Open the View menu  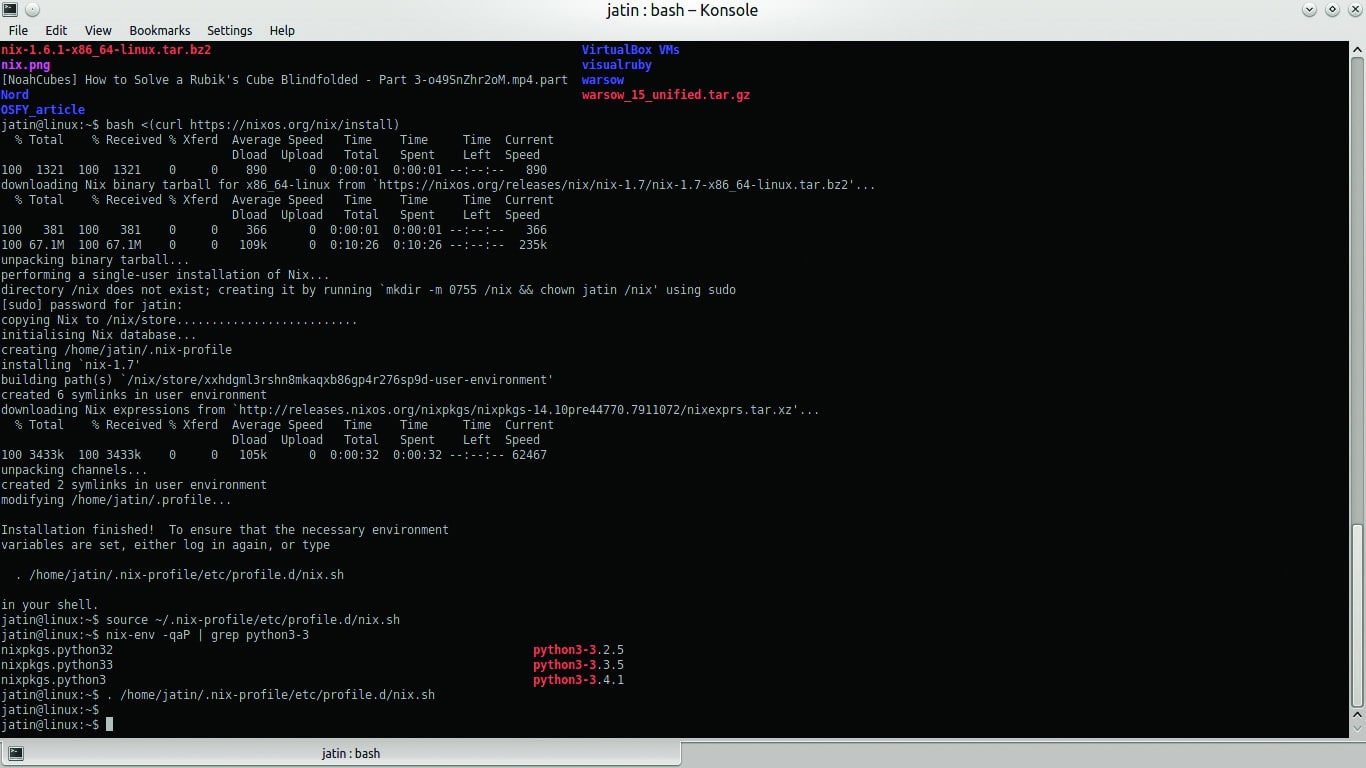click(98, 31)
